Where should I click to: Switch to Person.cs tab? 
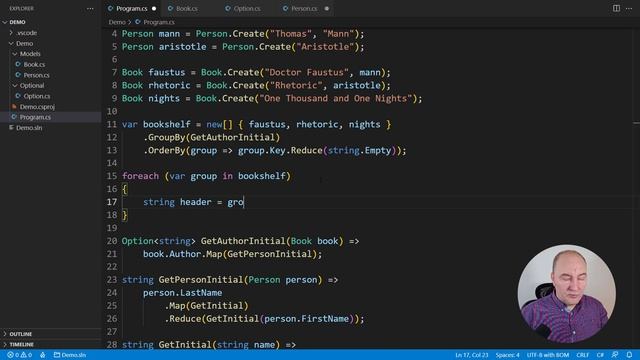pos(304,9)
